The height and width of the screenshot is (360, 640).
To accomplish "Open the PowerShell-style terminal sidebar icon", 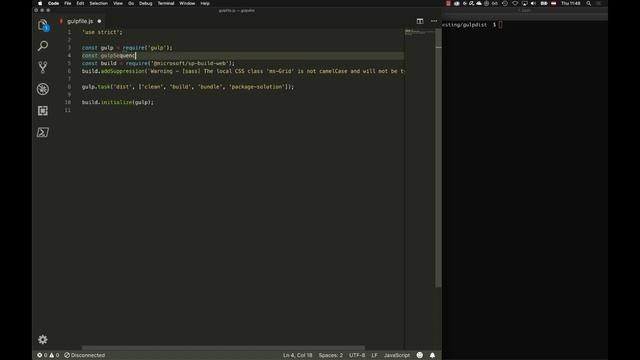I will click(x=43, y=132).
